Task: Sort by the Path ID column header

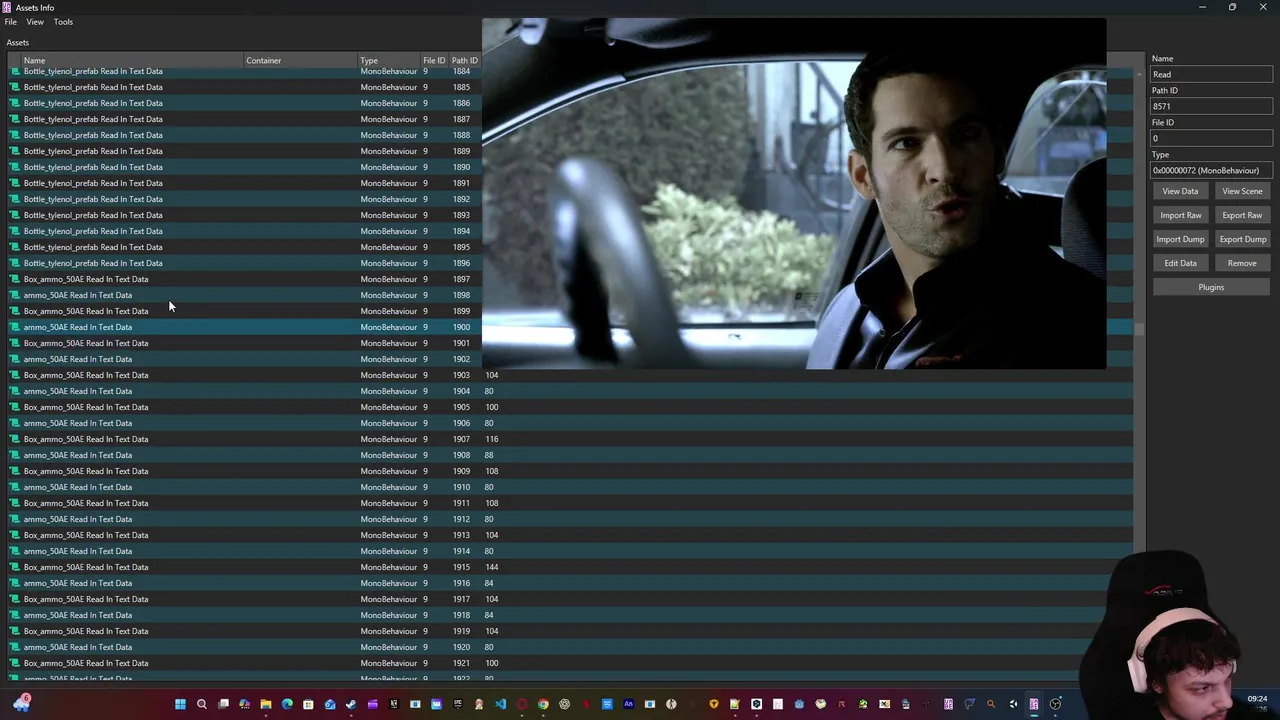Action: (x=464, y=60)
